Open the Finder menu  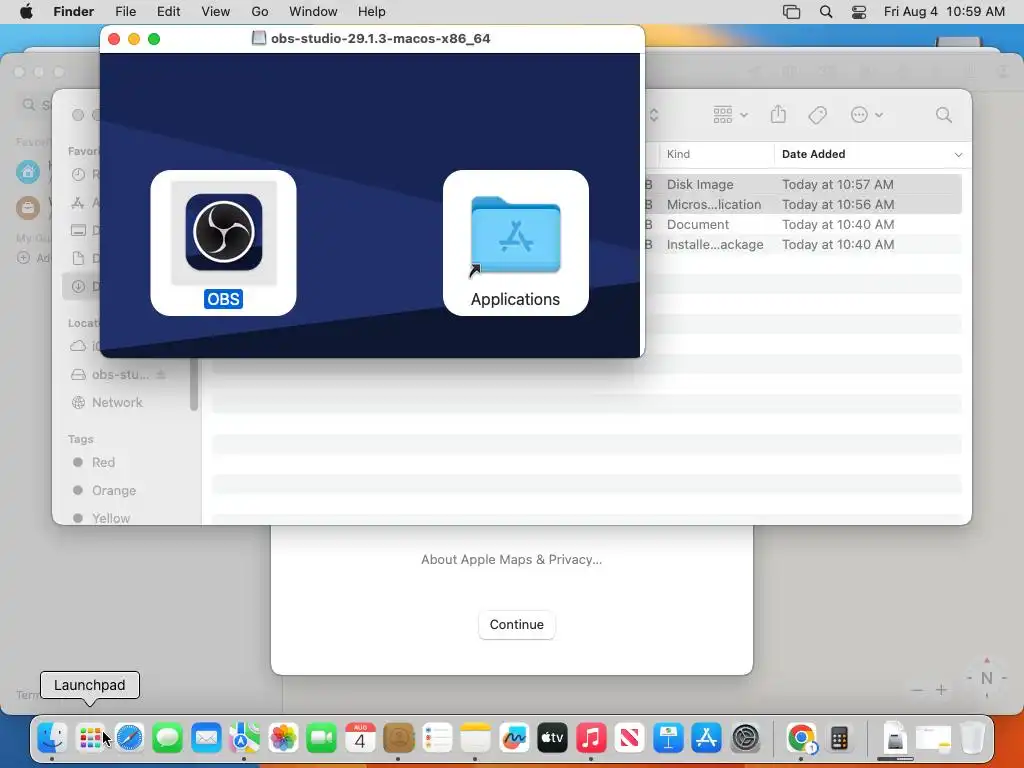click(x=74, y=12)
